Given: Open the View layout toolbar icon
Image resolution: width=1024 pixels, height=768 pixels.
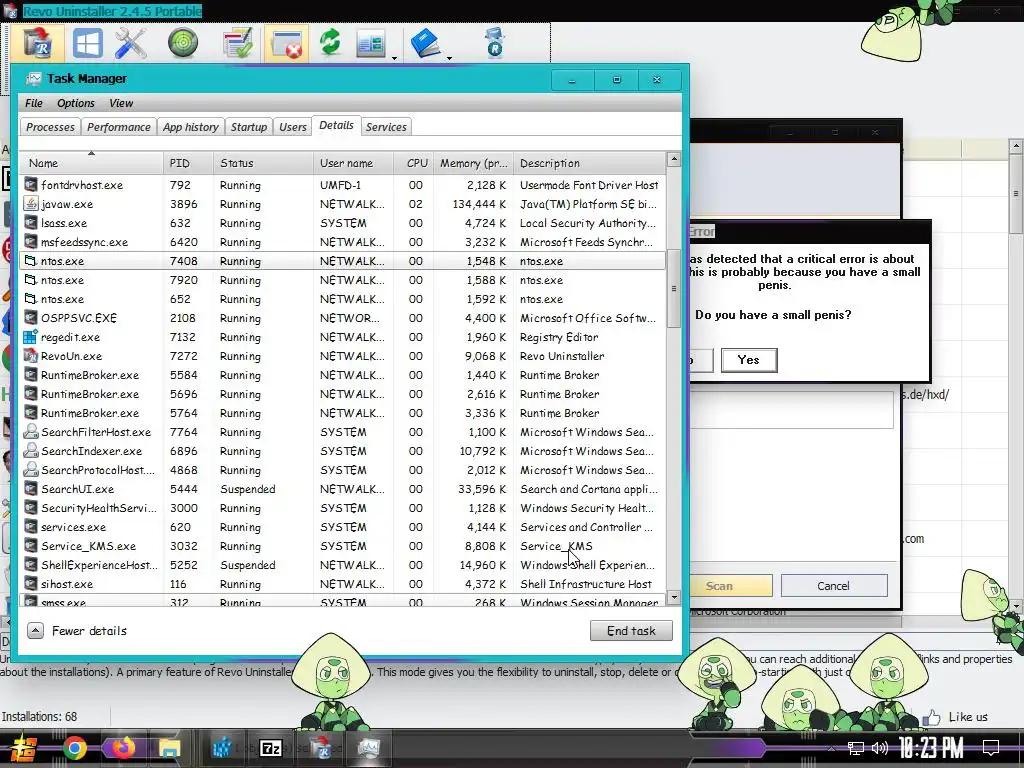Looking at the screenshot, I should pyautogui.click(x=371, y=44).
